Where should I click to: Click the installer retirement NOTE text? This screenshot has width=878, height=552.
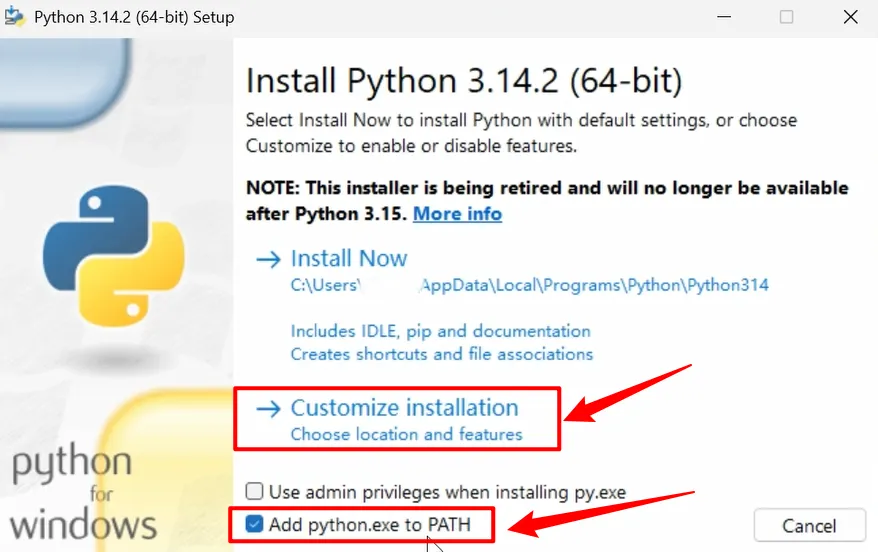coord(547,200)
